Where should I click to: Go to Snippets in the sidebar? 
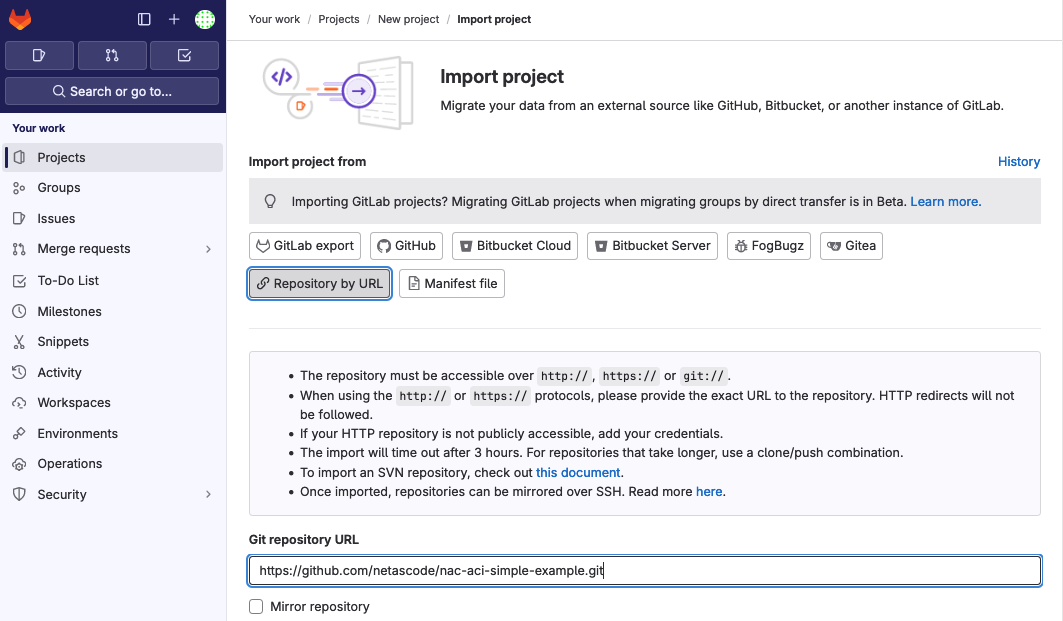point(113,342)
